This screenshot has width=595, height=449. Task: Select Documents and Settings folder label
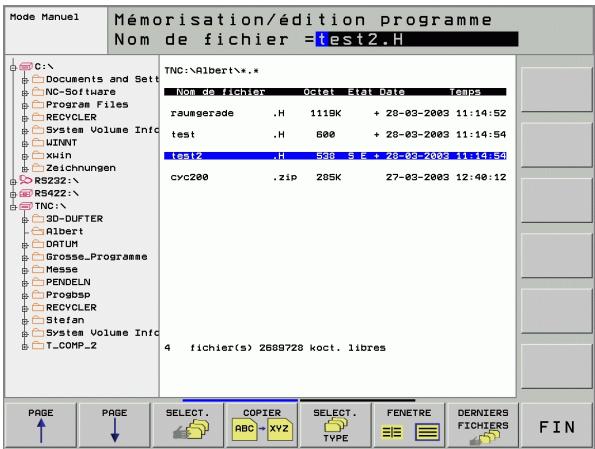[102, 79]
